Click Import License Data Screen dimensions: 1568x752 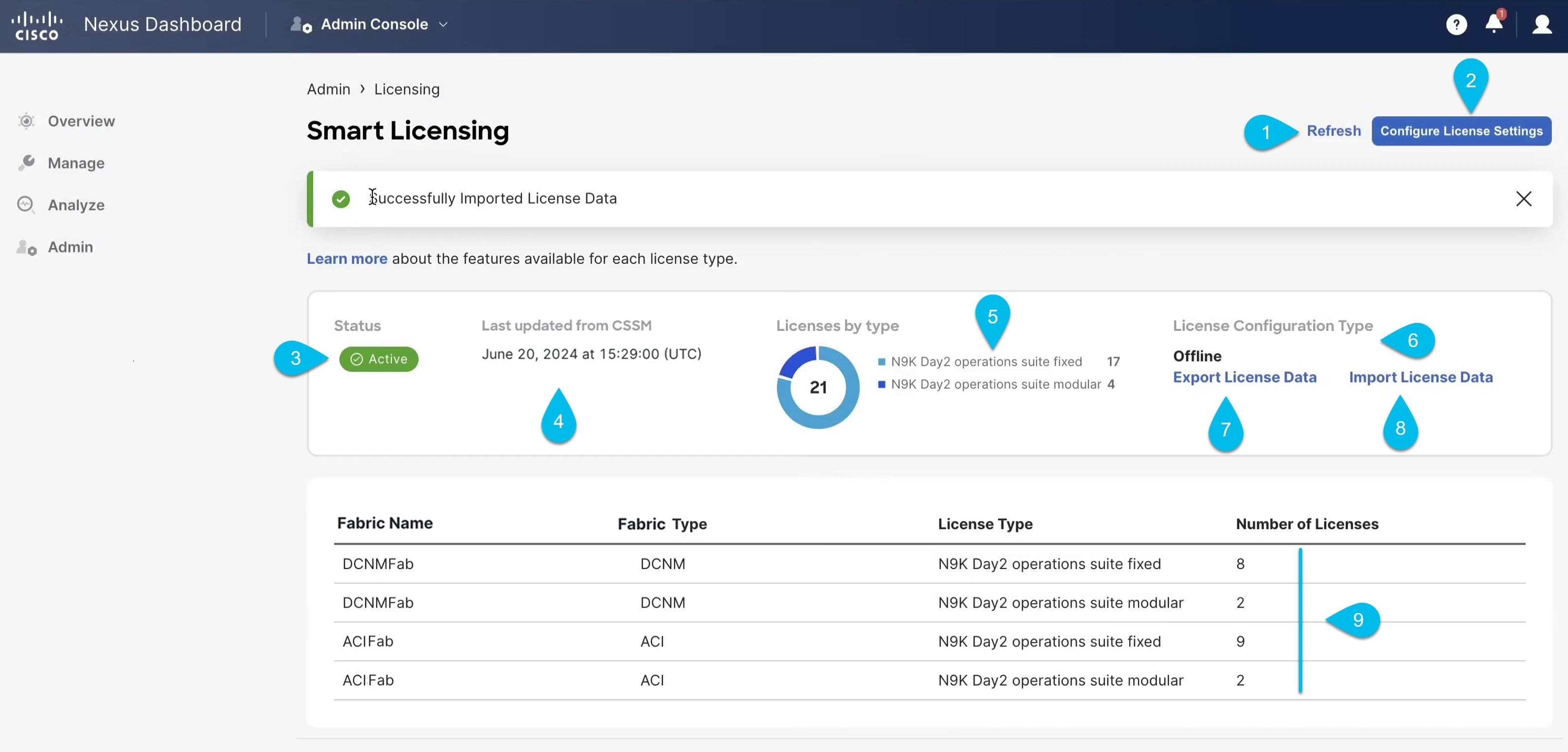tap(1421, 377)
